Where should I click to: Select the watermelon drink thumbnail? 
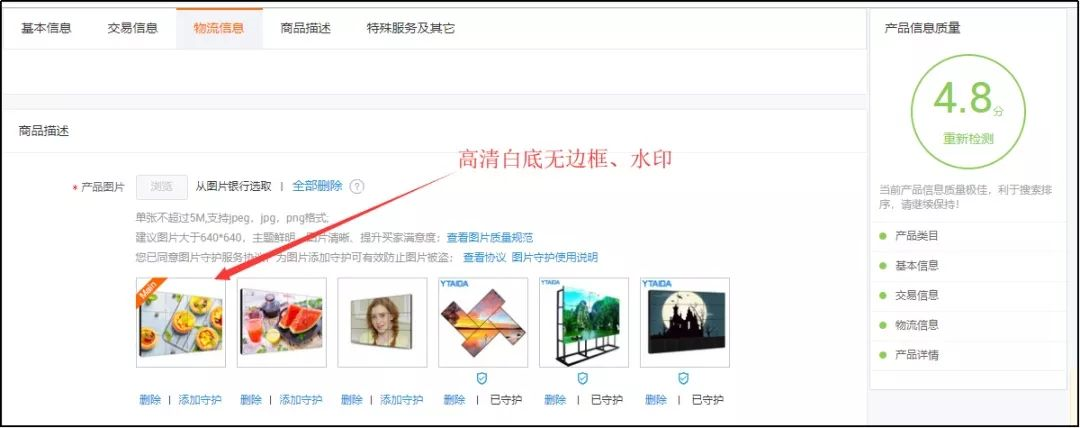282,323
